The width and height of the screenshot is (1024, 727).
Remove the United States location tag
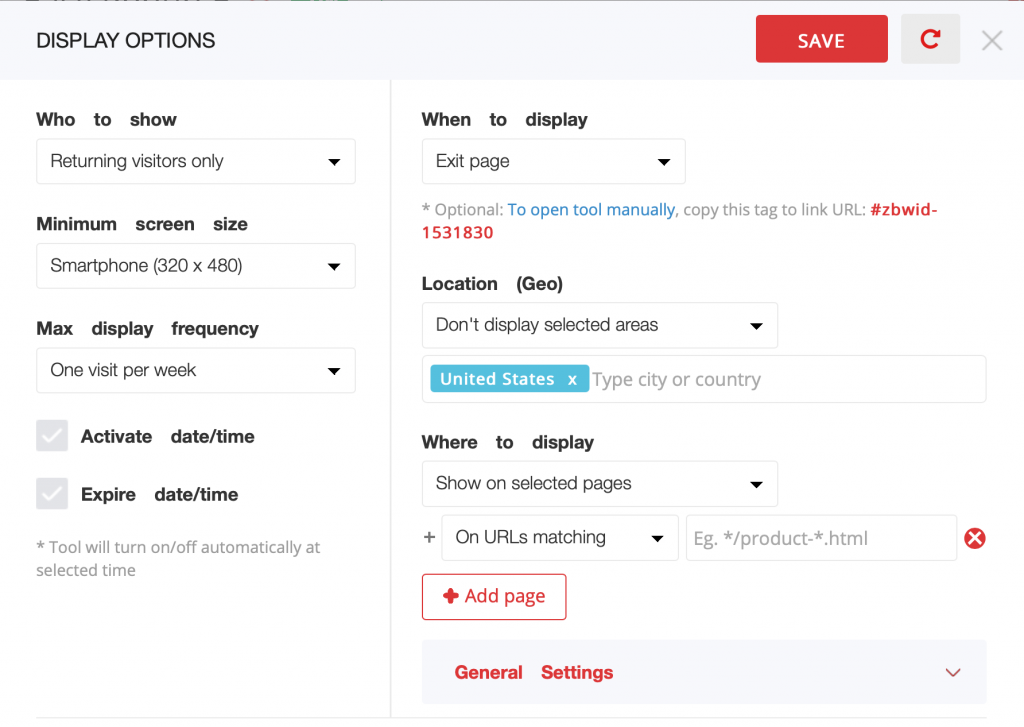572,380
